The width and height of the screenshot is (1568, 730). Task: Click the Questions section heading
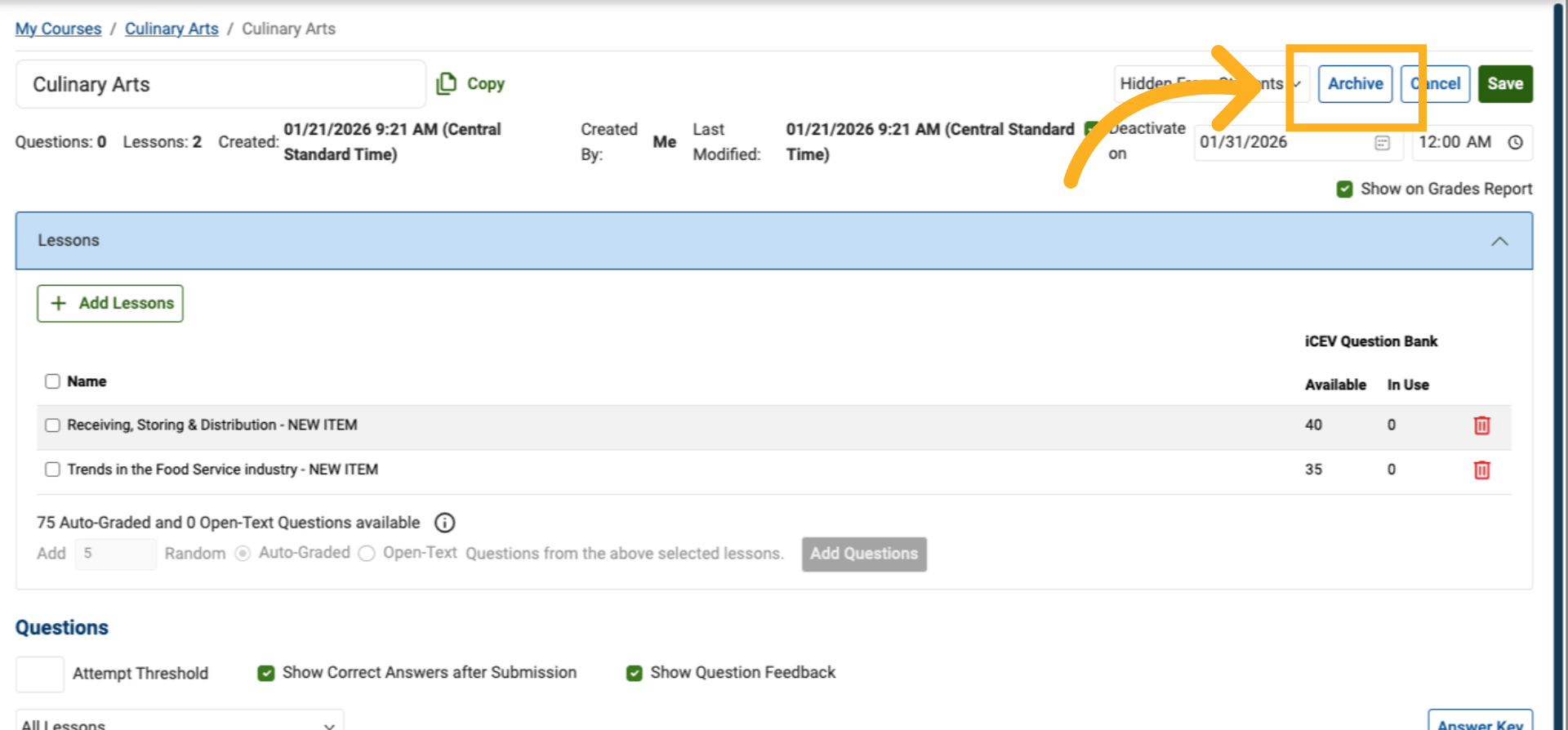(62, 628)
